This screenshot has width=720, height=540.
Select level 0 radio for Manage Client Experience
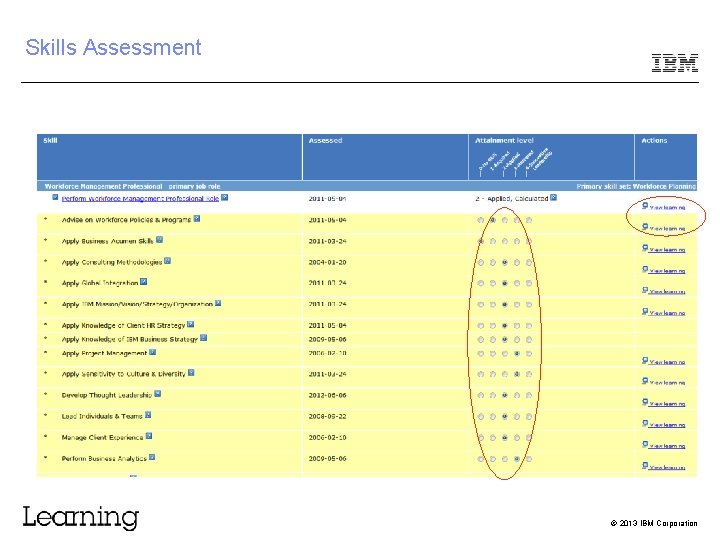point(481,438)
